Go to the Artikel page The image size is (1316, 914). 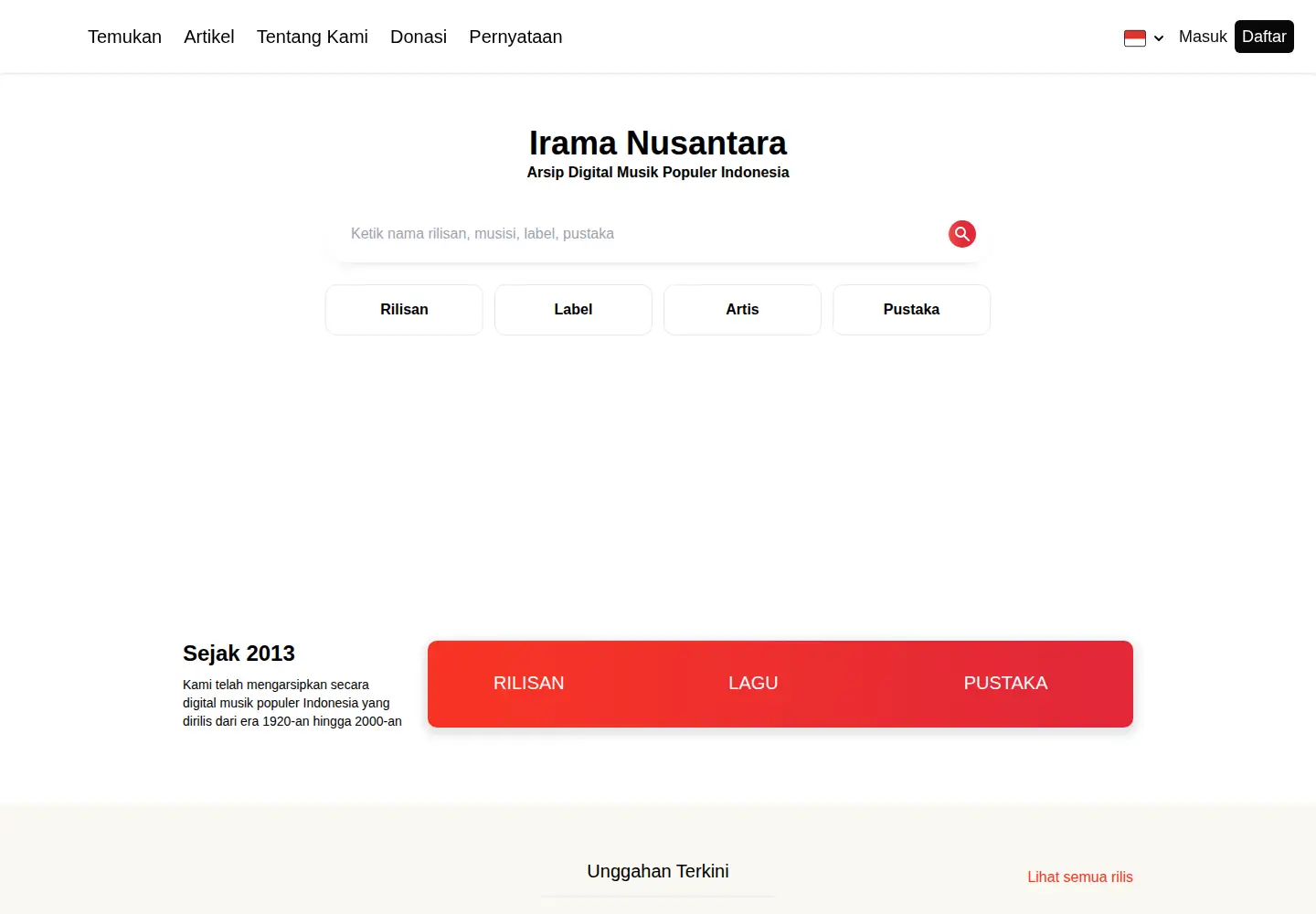[x=209, y=37]
